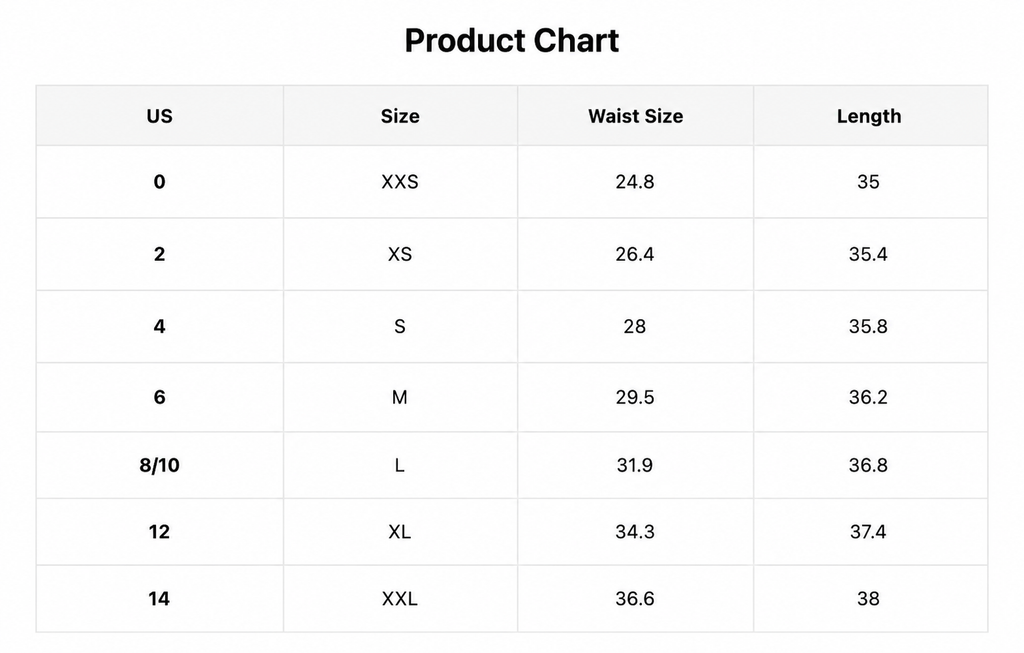
Task: Select the XXL size cell
Action: point(400,598)
